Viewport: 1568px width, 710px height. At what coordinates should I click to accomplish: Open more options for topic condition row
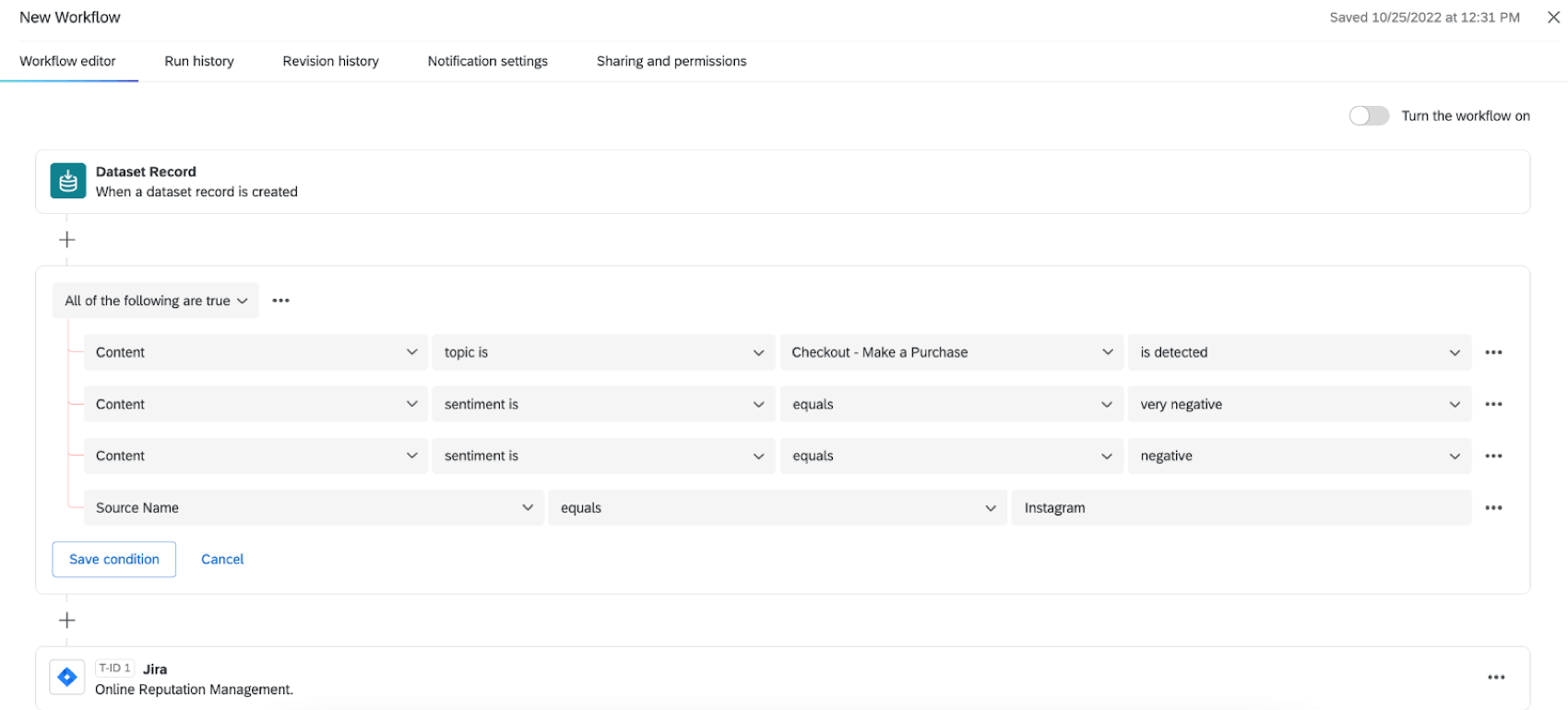1493,352
